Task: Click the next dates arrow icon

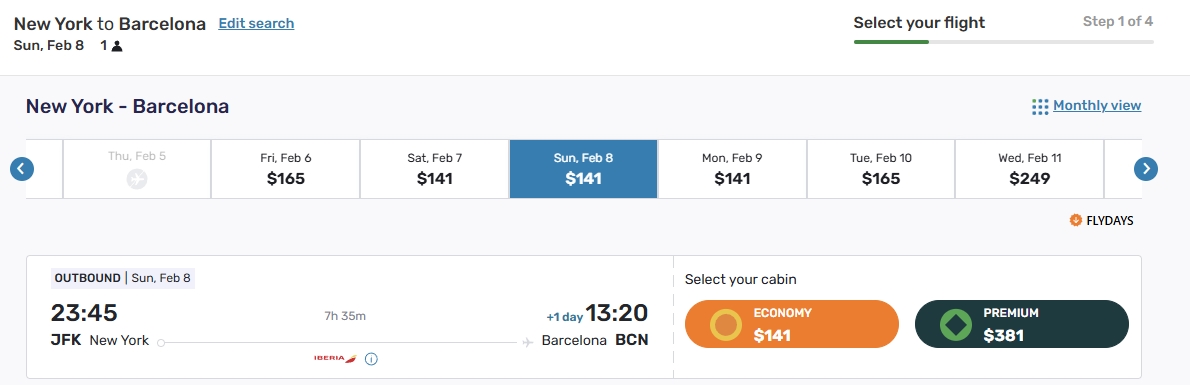Action: coord(1146,169)
